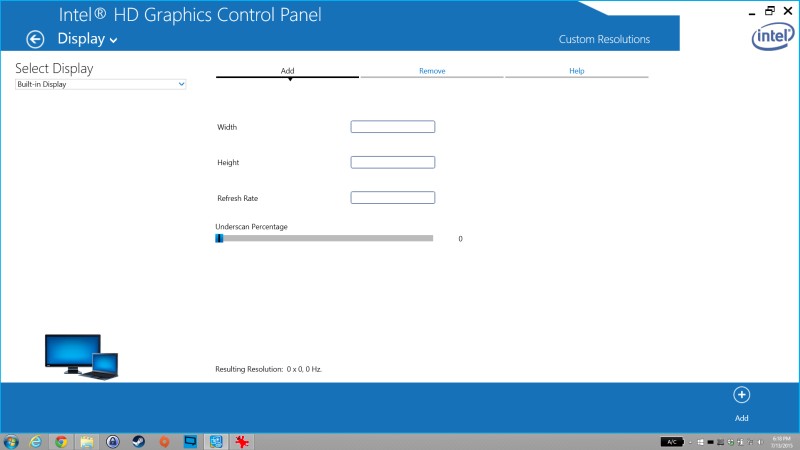Open the orange Origin taskbar icon
This screenshot has height=450, width=800.
(164, 441)
